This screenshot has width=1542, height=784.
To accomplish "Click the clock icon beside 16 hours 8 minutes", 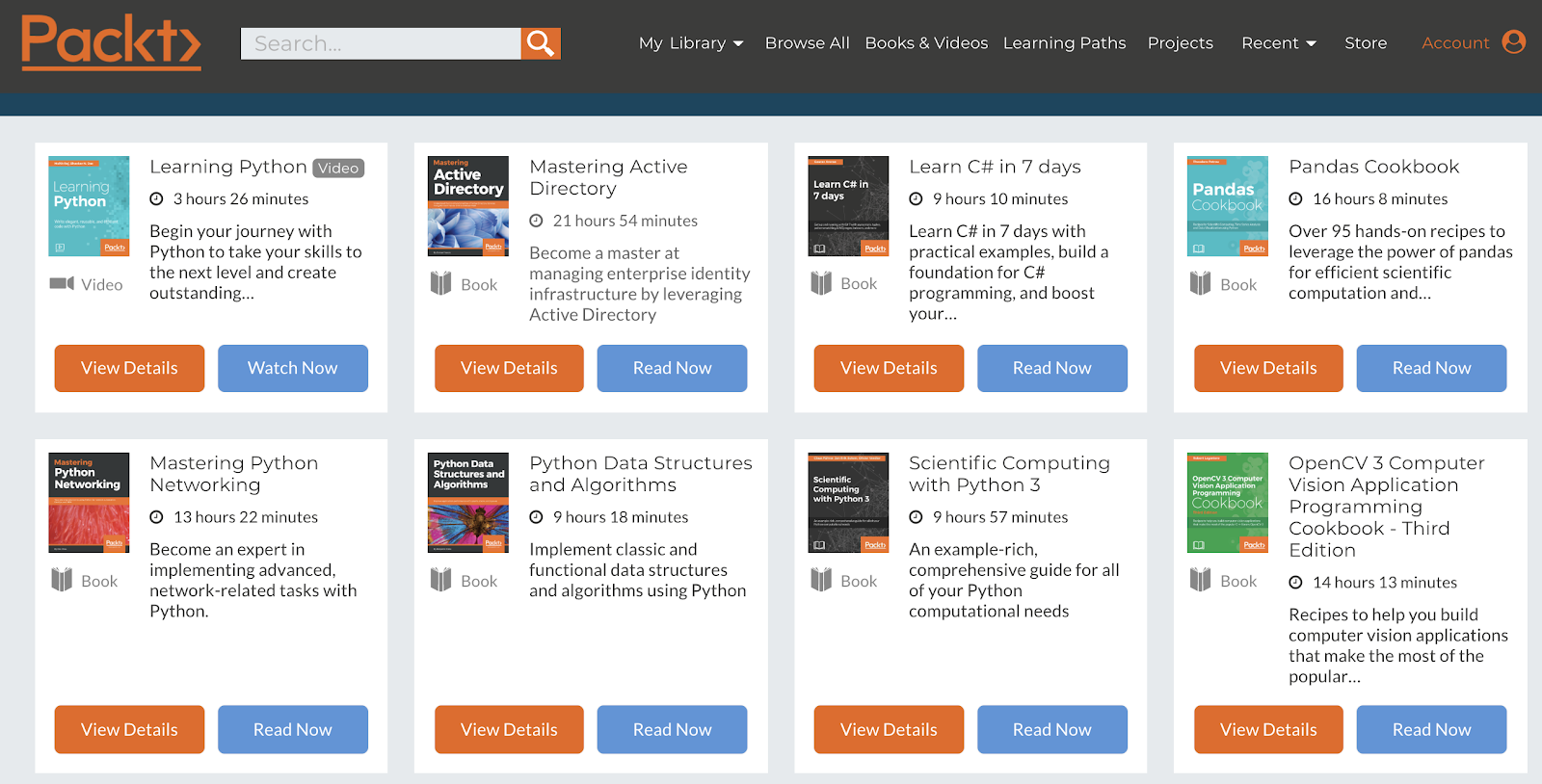I will tap(1295, 199).
